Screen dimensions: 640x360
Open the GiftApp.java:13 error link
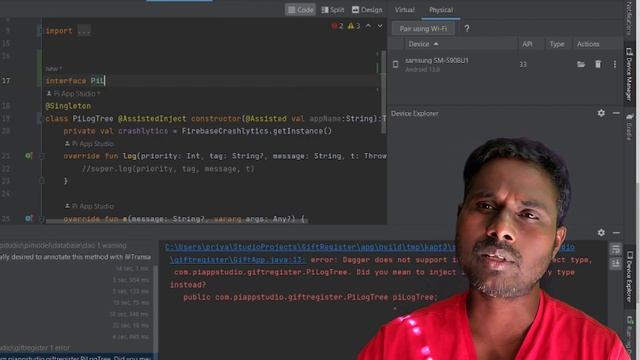(x=238, y=260)
